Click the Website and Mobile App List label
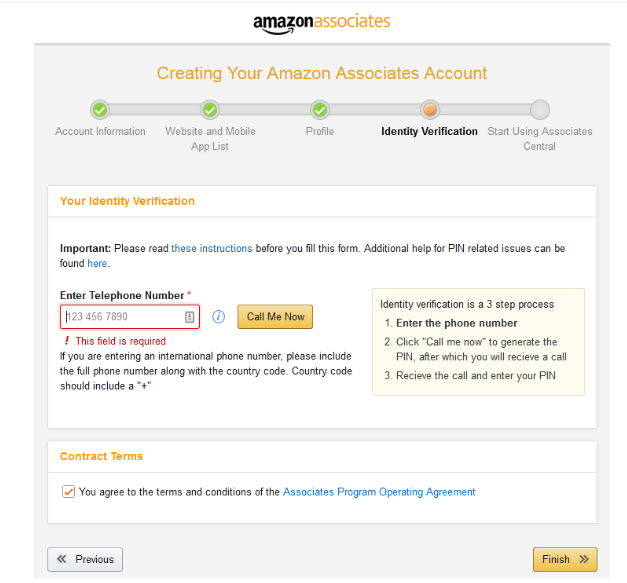The width and height of the screenshot is (627, 583). coord(210,139)
